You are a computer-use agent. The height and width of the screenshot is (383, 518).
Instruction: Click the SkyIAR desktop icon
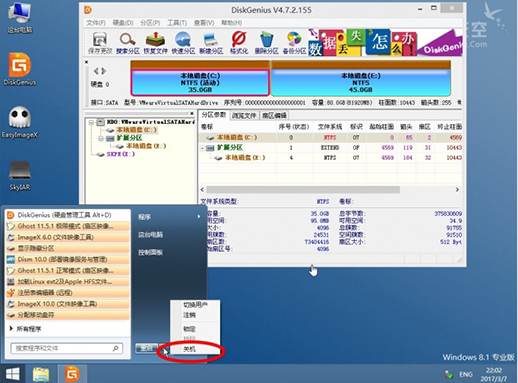coord(20,176)
